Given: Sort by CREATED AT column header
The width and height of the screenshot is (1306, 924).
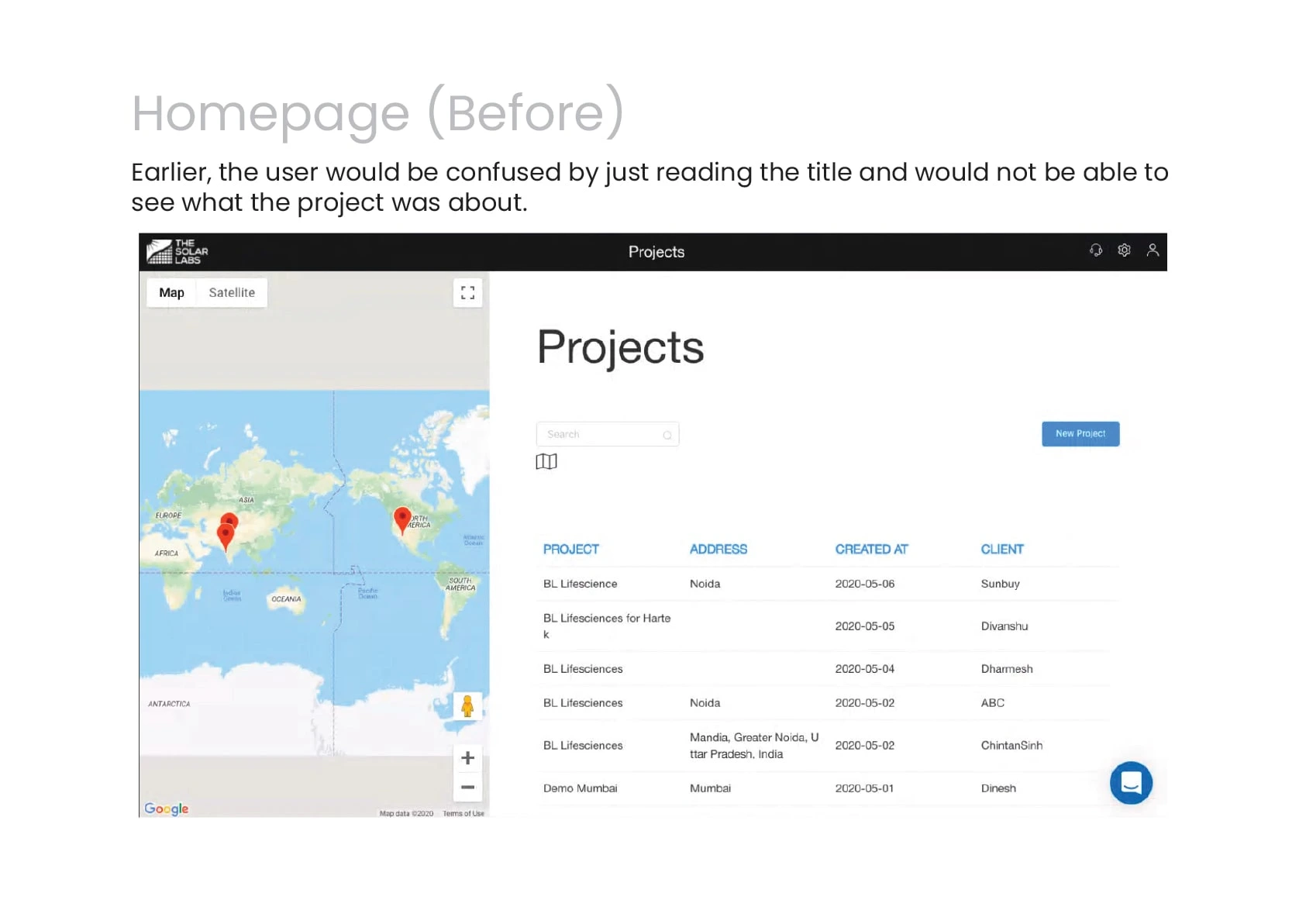Looking at the screenshot, I should tap(870, 549).
